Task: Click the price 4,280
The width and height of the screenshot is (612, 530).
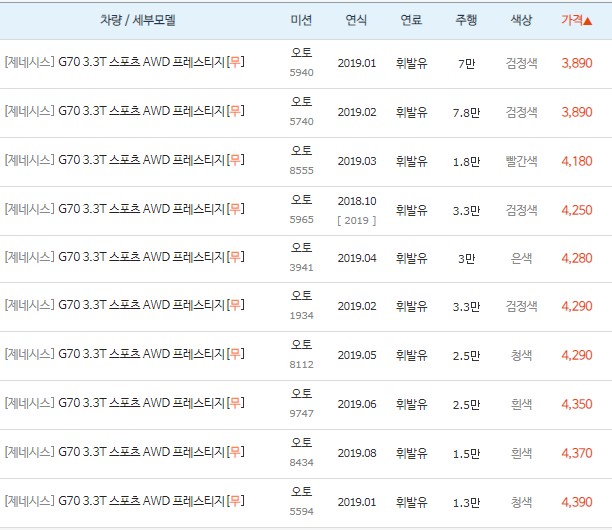Action: pos(576,258)
